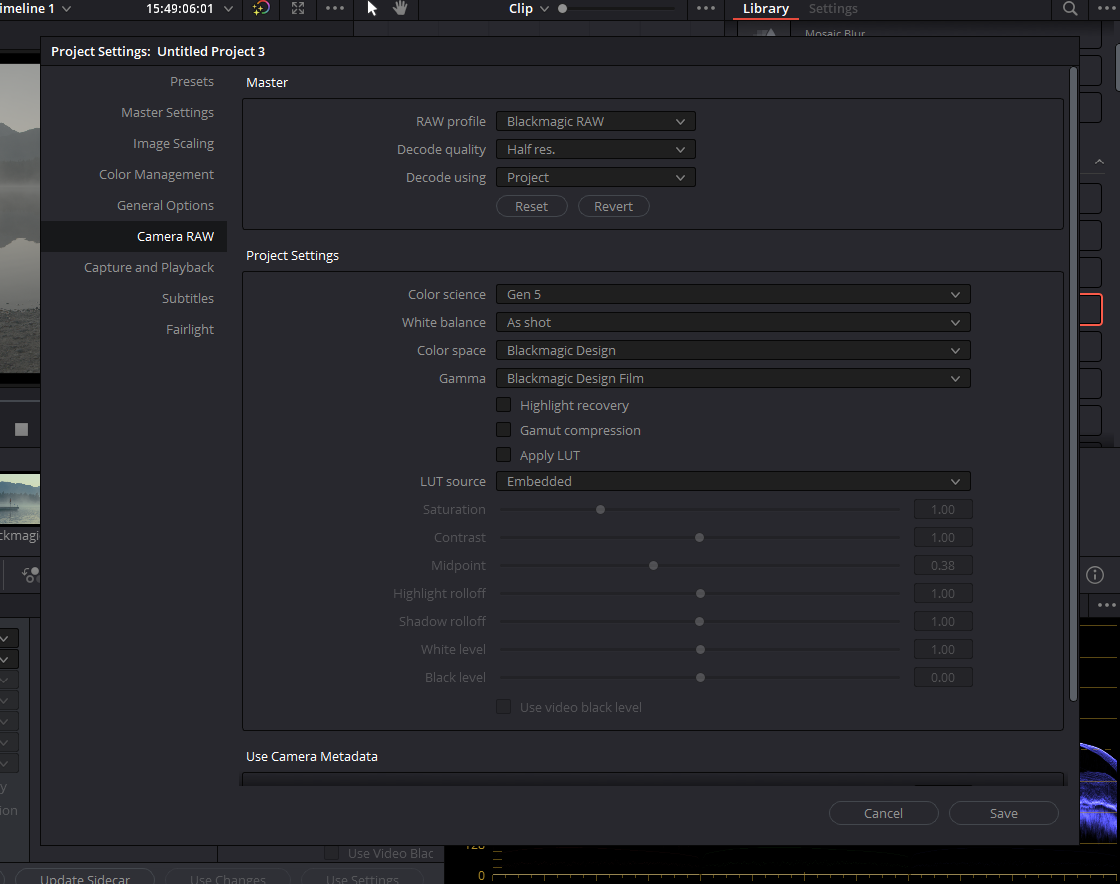Click the Reset button
The height and width of the screenshot is (884, 1120).
coord(531,206)
